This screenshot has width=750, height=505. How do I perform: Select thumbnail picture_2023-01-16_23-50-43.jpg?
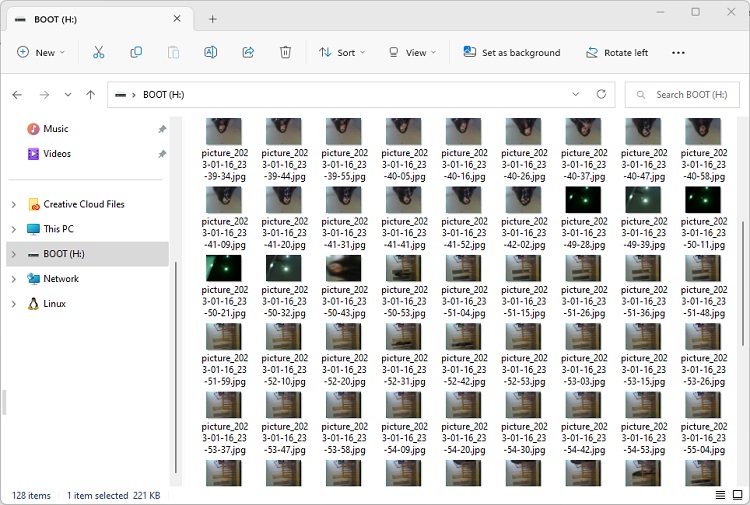(344, 268)
